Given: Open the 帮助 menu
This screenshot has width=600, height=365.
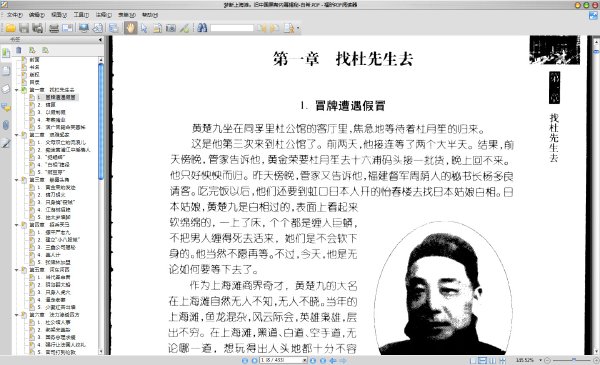Looking at the screenshot, I should pyautogui.click(x=150, y=15).
